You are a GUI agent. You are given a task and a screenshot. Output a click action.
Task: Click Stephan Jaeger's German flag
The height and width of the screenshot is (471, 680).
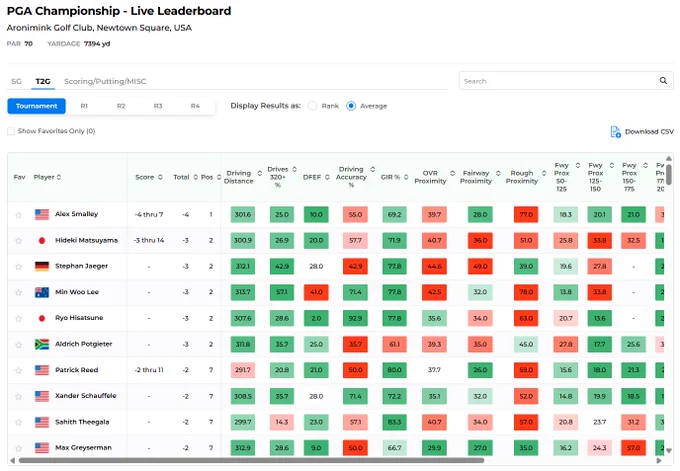[x=42, y=266]
